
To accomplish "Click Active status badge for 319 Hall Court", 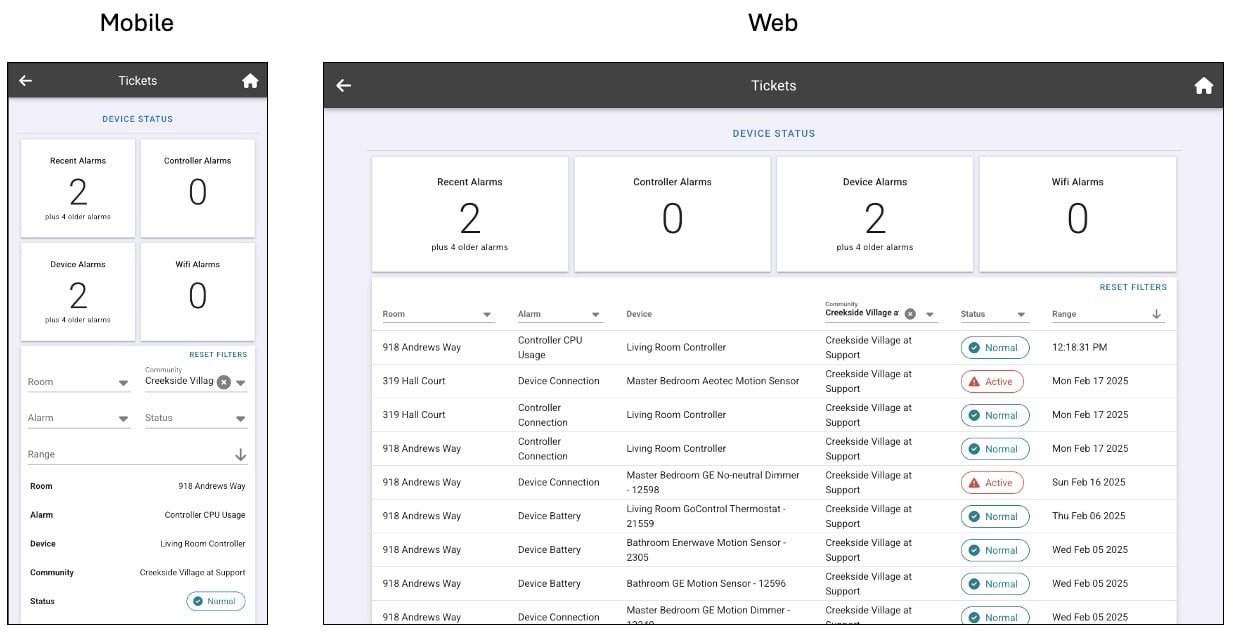I will tap(992, 382).
